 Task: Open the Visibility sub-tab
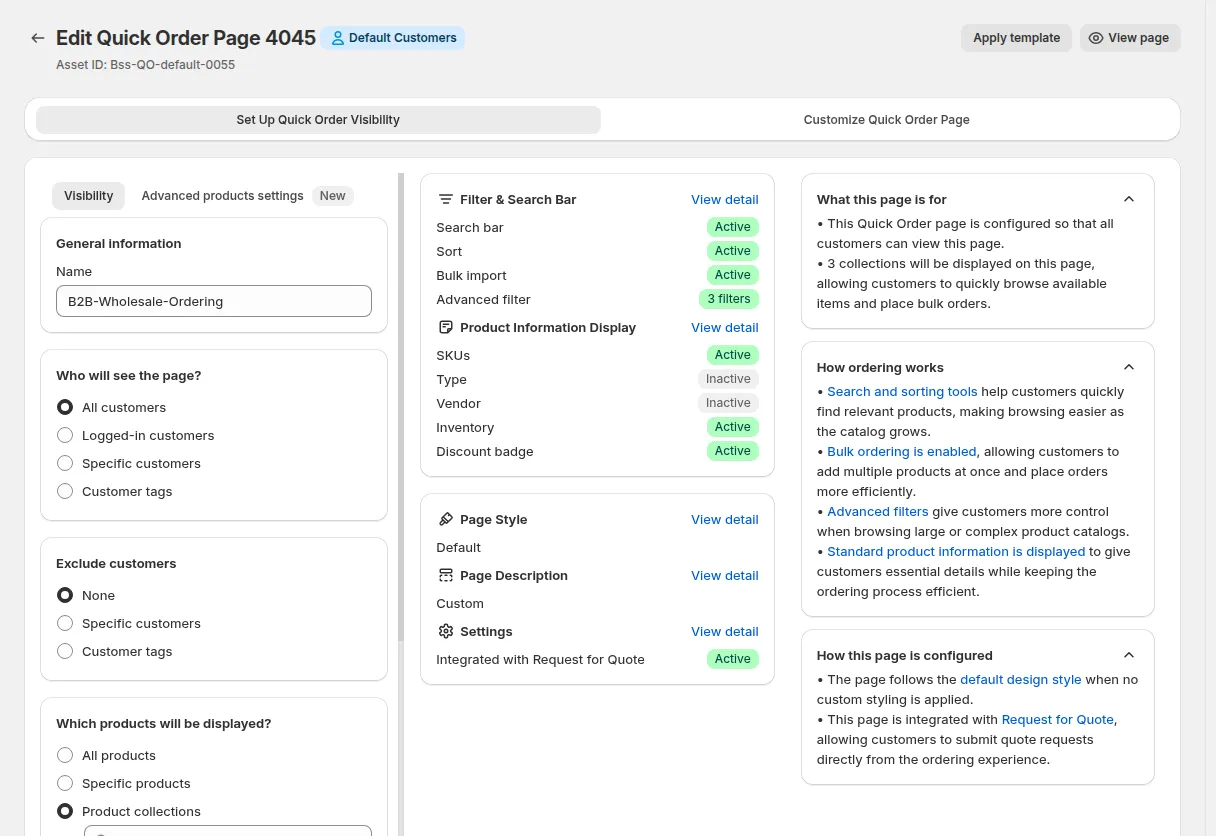89,196
